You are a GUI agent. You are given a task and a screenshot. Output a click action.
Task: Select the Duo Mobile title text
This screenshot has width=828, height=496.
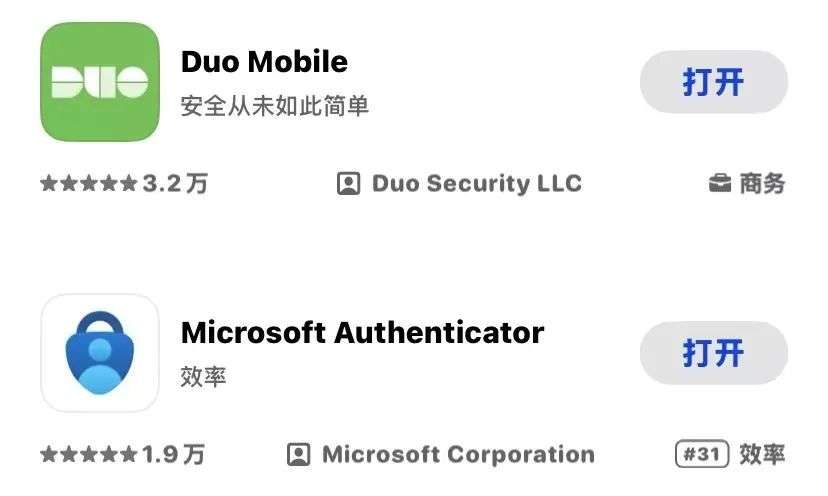pos(264,62)
